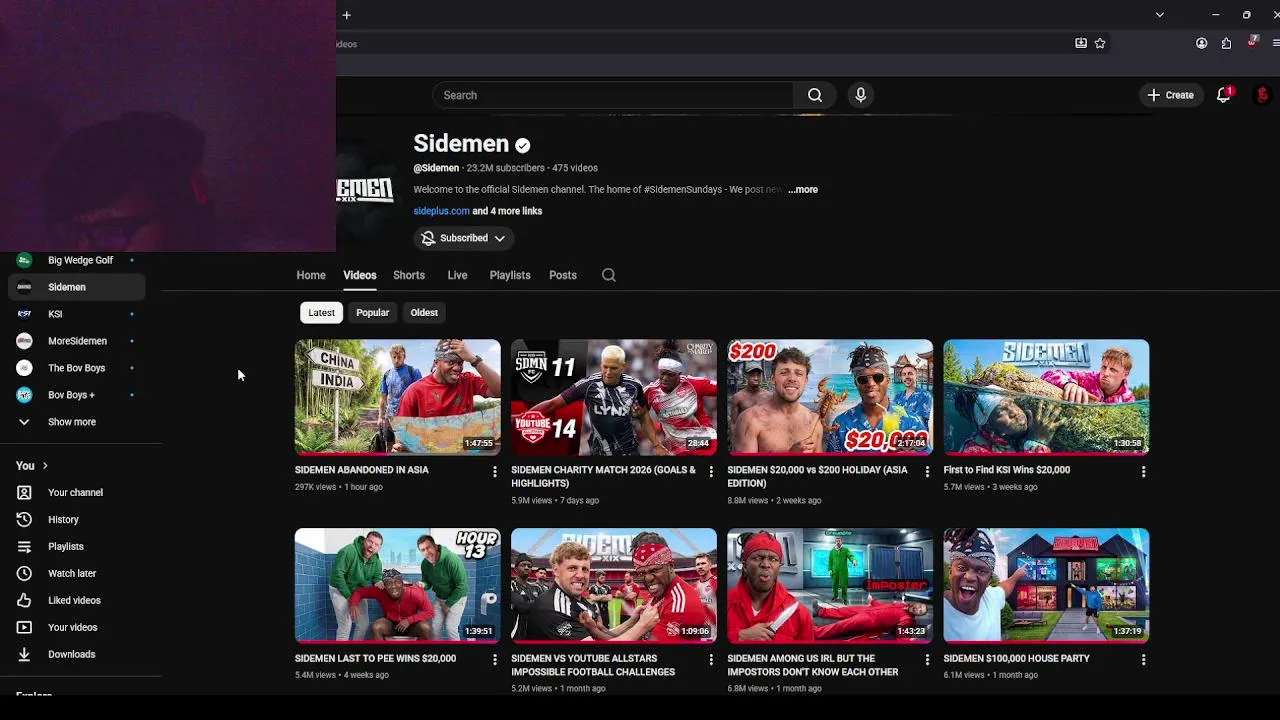1280x720 pixels.
Task: Open KSI subscription in sidebar
Action: tap(76, 314)
